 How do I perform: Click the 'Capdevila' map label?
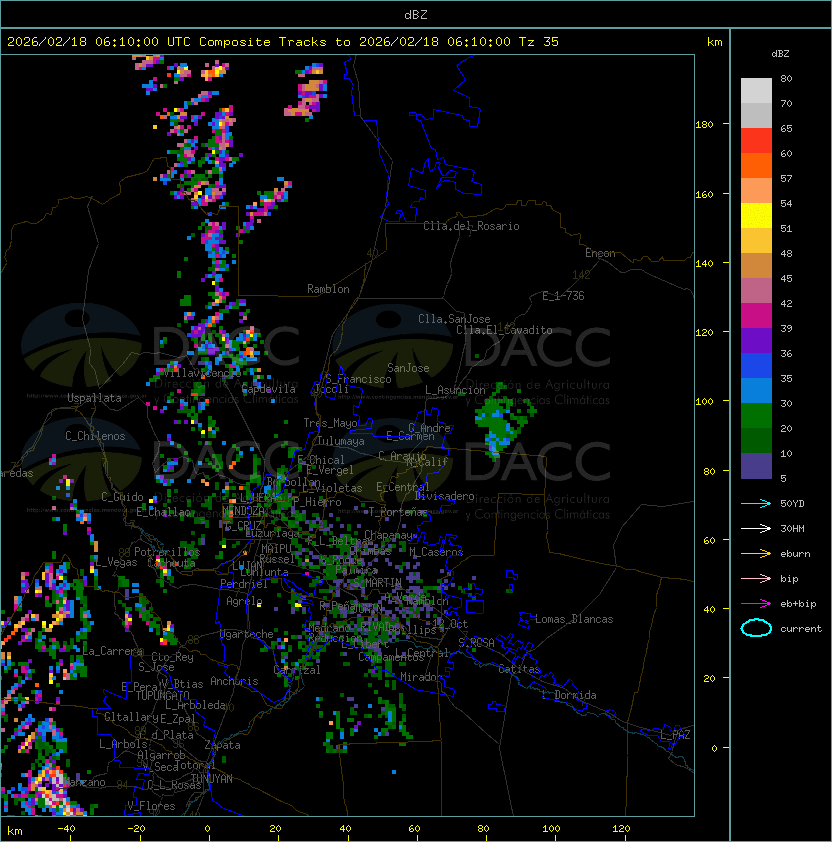(x=269, y=389)
